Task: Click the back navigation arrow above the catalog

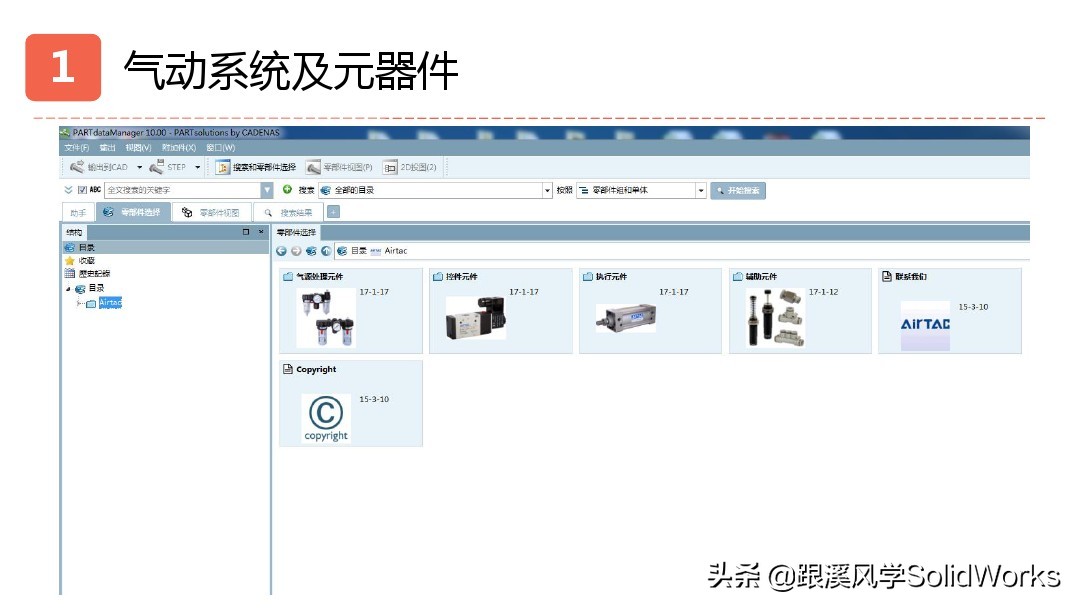Action: pos(281,251)
